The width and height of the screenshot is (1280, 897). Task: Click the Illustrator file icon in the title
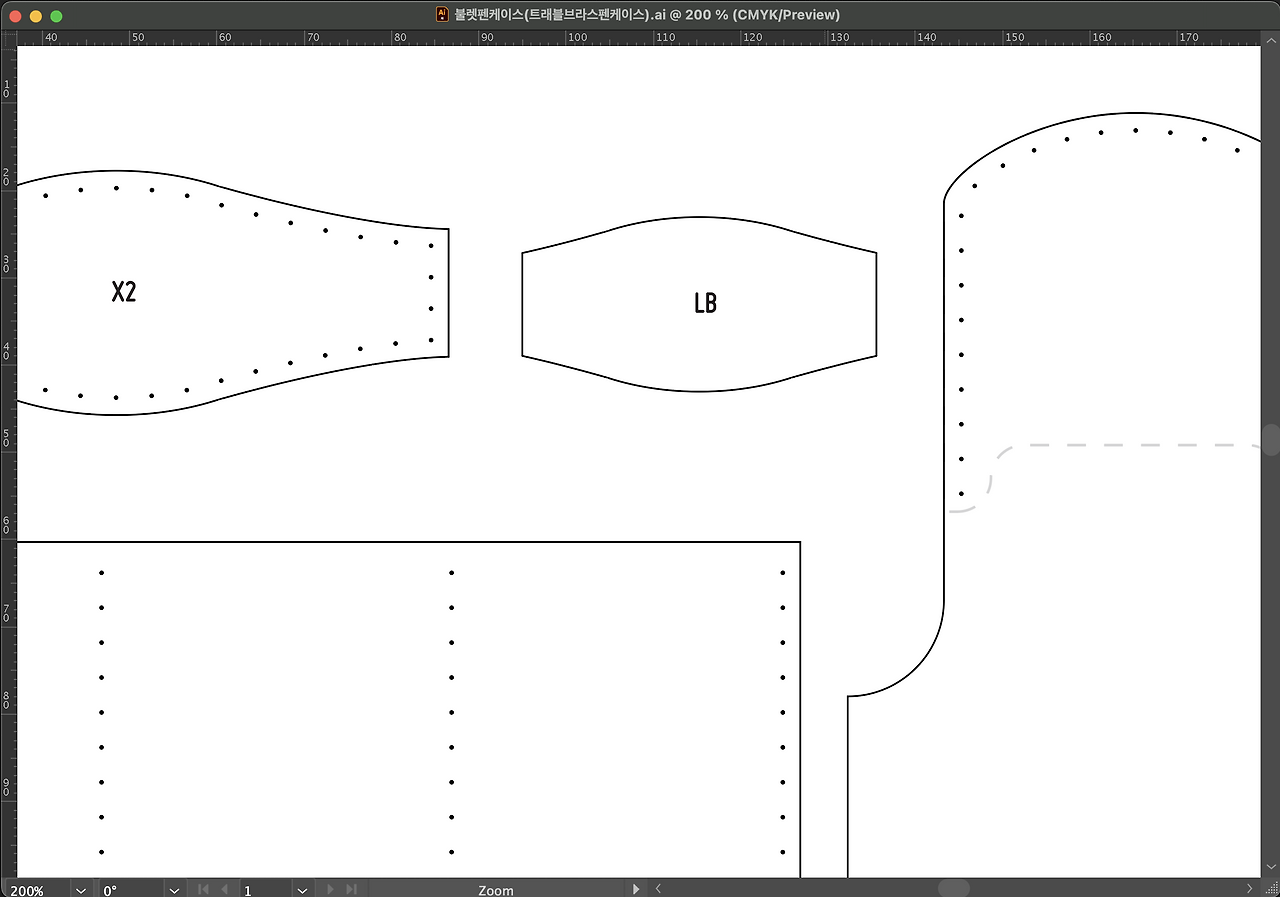443,14
